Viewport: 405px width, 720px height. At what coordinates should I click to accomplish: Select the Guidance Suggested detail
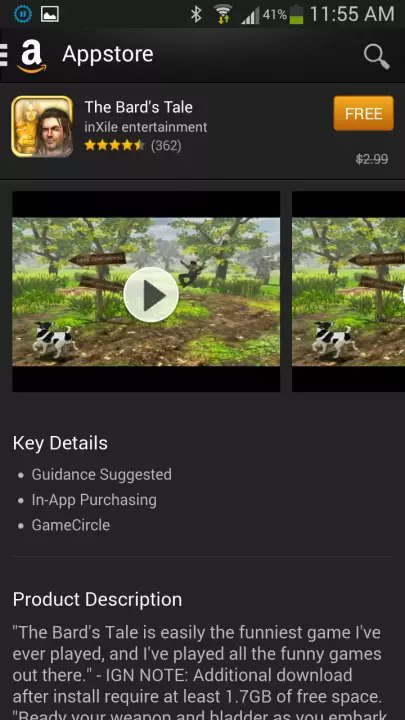pos(101,474)
